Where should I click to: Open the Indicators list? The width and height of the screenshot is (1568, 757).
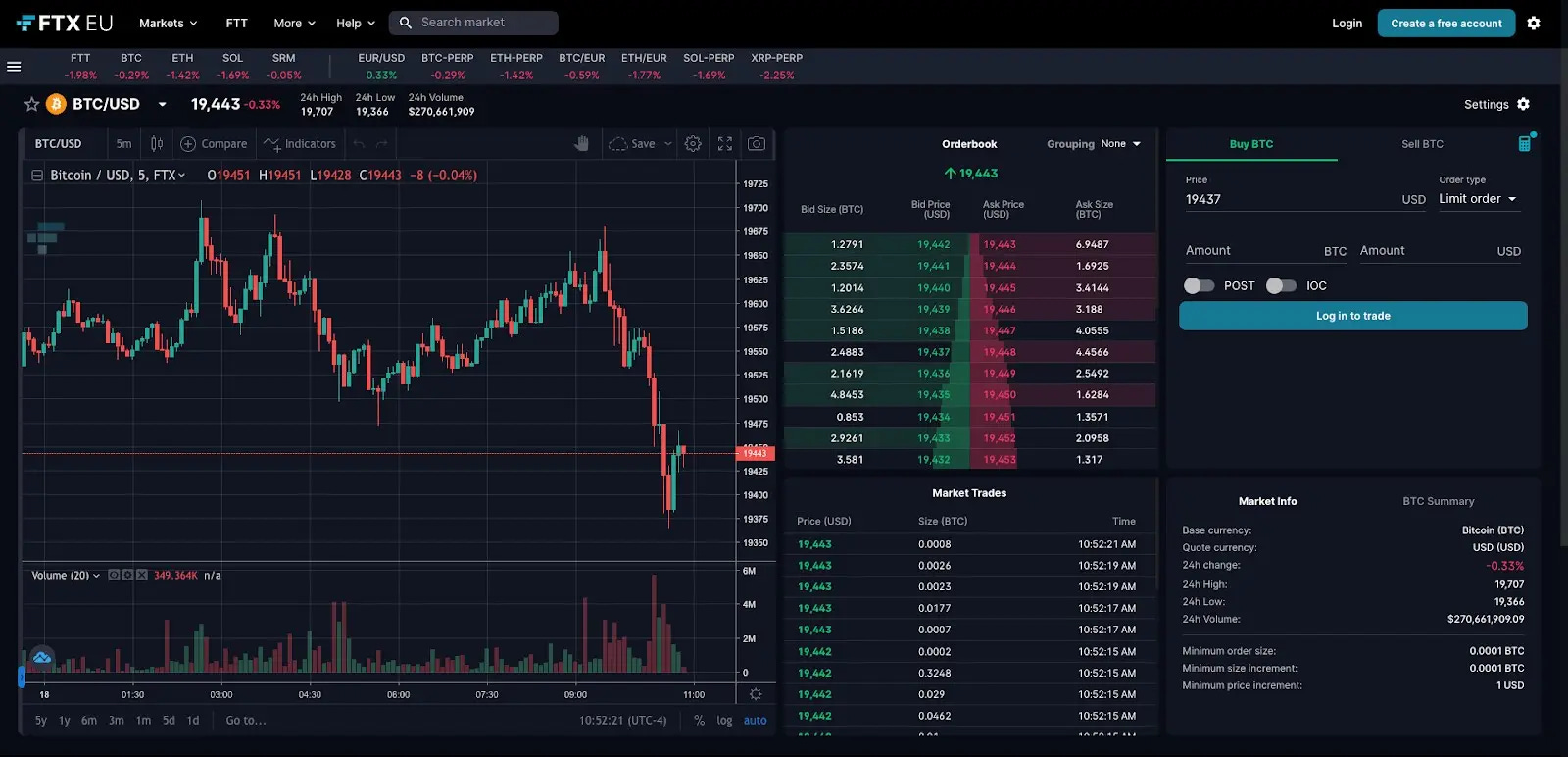point(300,143)
